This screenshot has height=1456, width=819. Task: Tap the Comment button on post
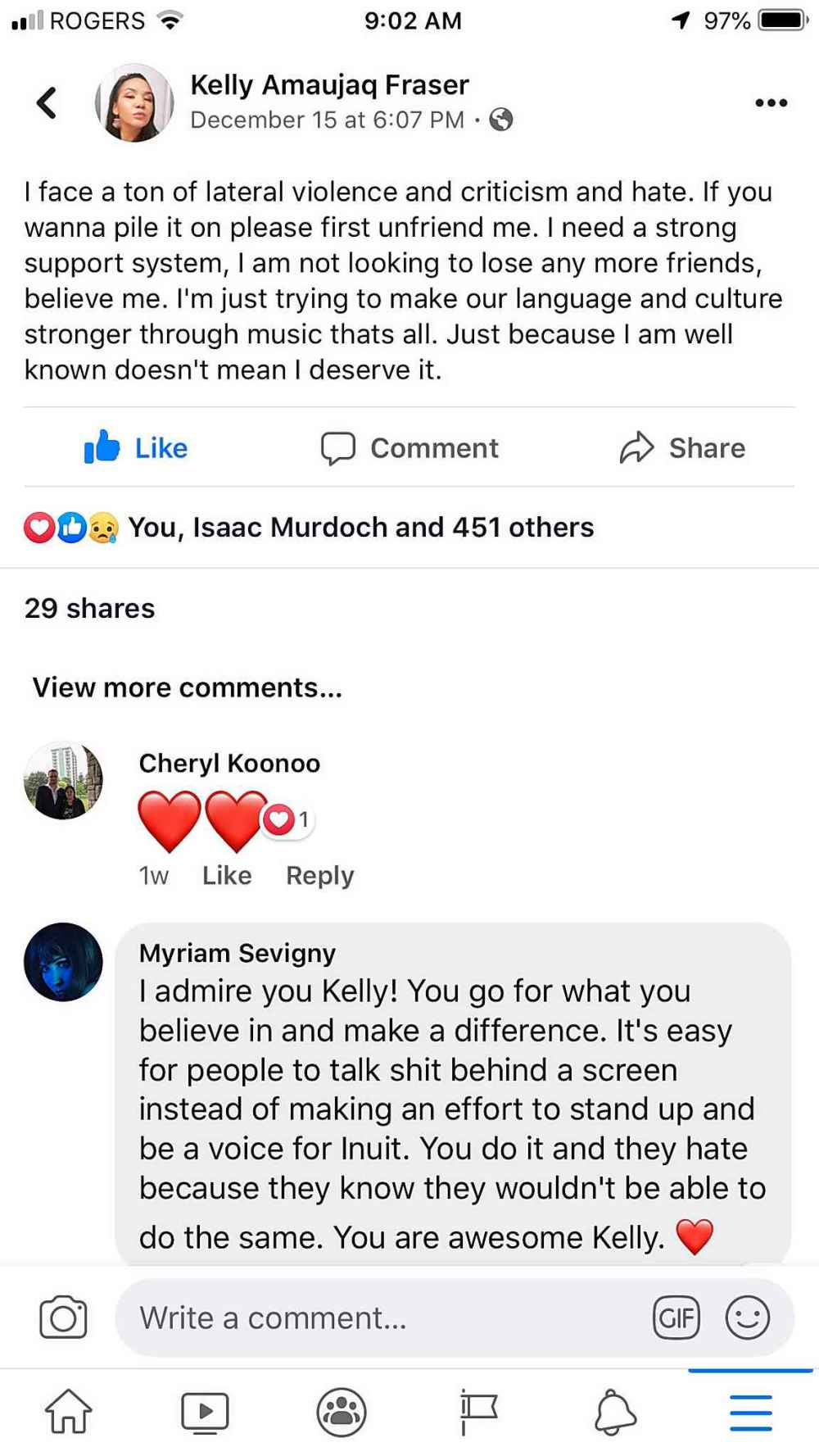tap(409, 447)
